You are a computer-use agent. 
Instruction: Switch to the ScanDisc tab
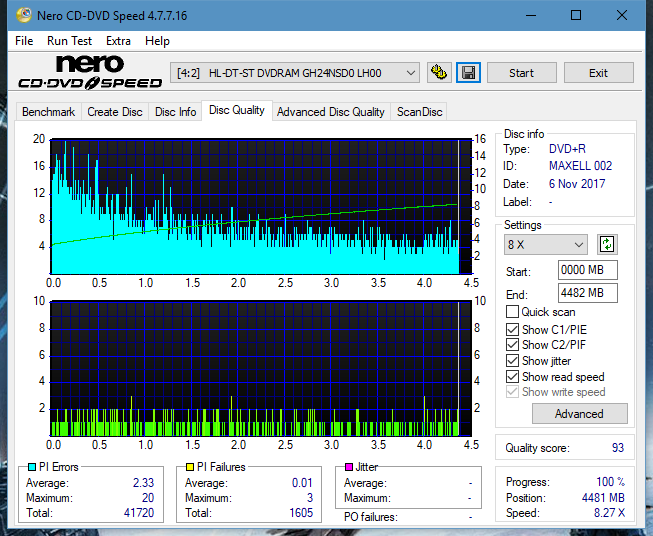click(419, 112)
